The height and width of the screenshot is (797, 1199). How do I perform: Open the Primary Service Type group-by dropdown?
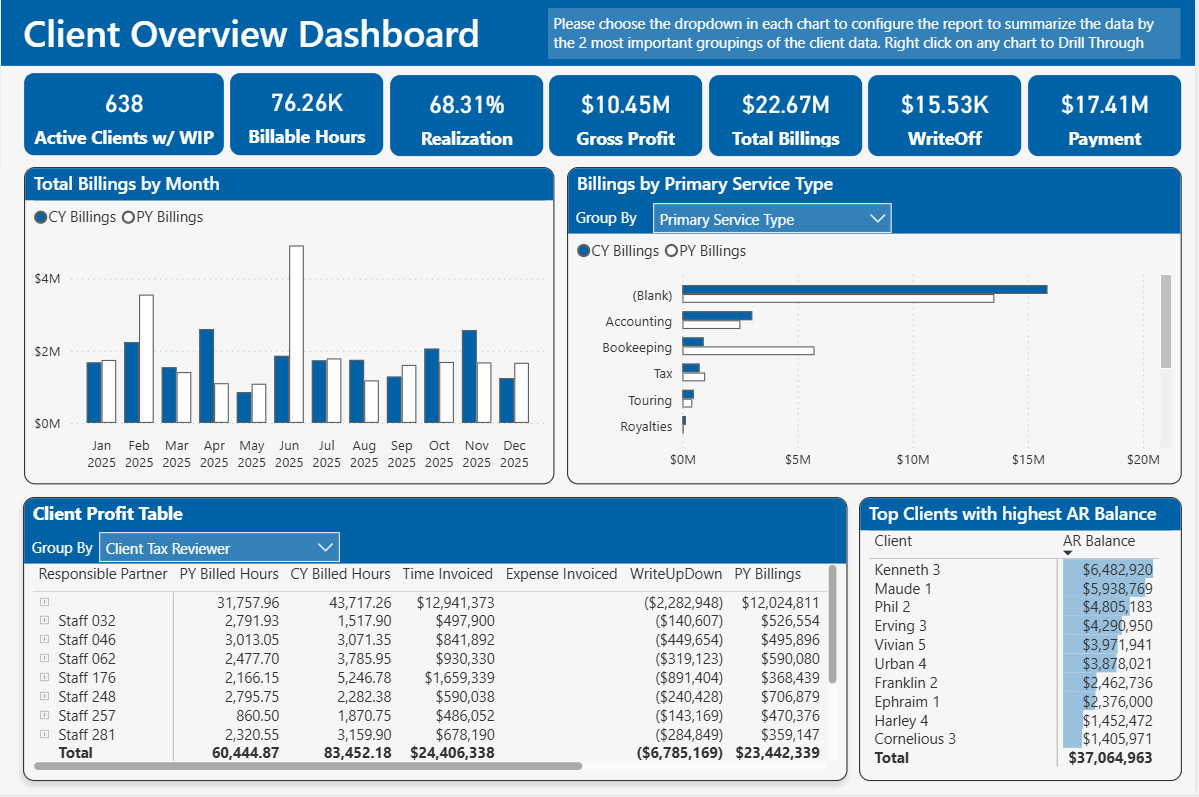click(772, 219)
